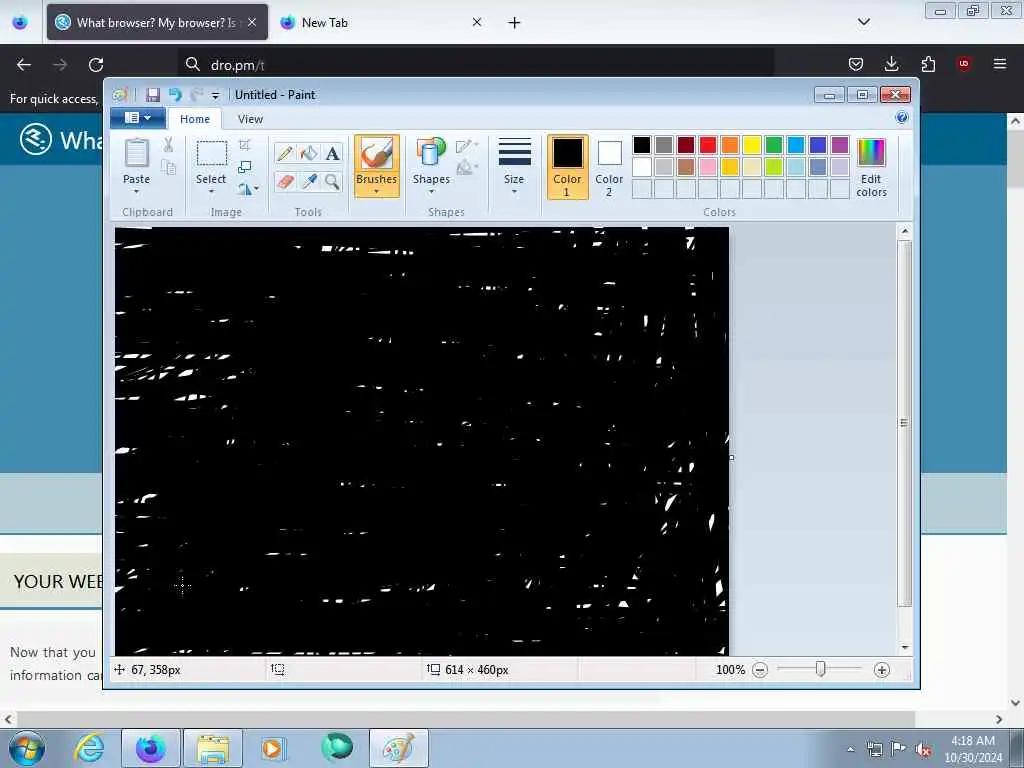Click the uBlock Origin toolbar icon

[963, 63]
